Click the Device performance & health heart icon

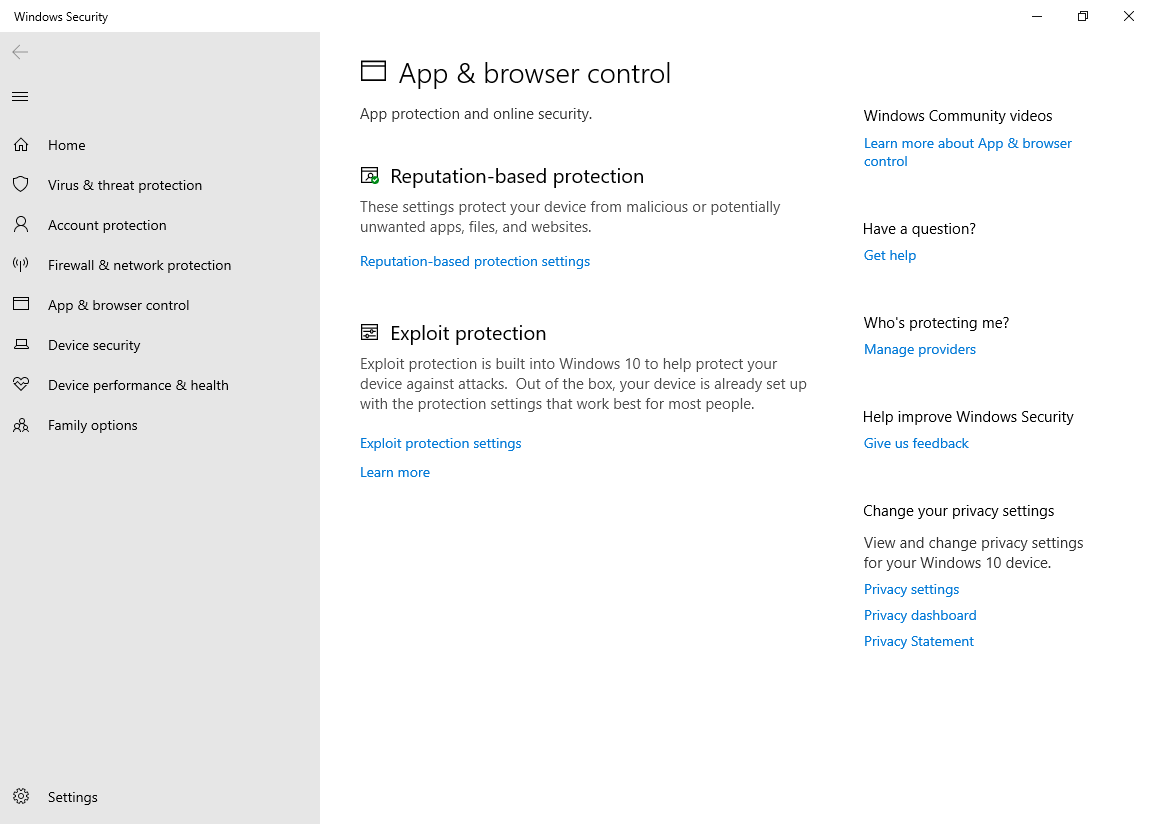tap(20, 385)
